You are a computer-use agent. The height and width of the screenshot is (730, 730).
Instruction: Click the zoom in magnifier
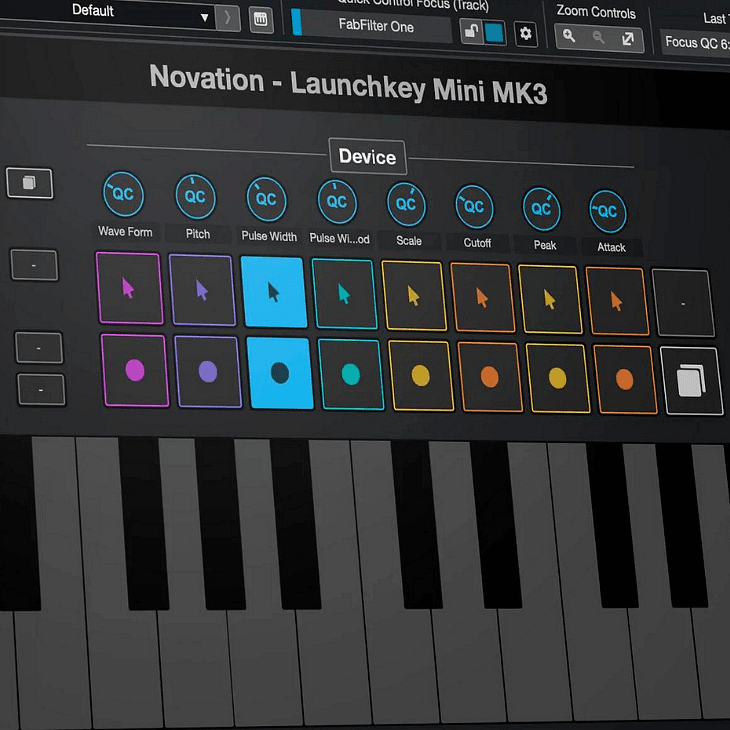[x=568, y=35]
